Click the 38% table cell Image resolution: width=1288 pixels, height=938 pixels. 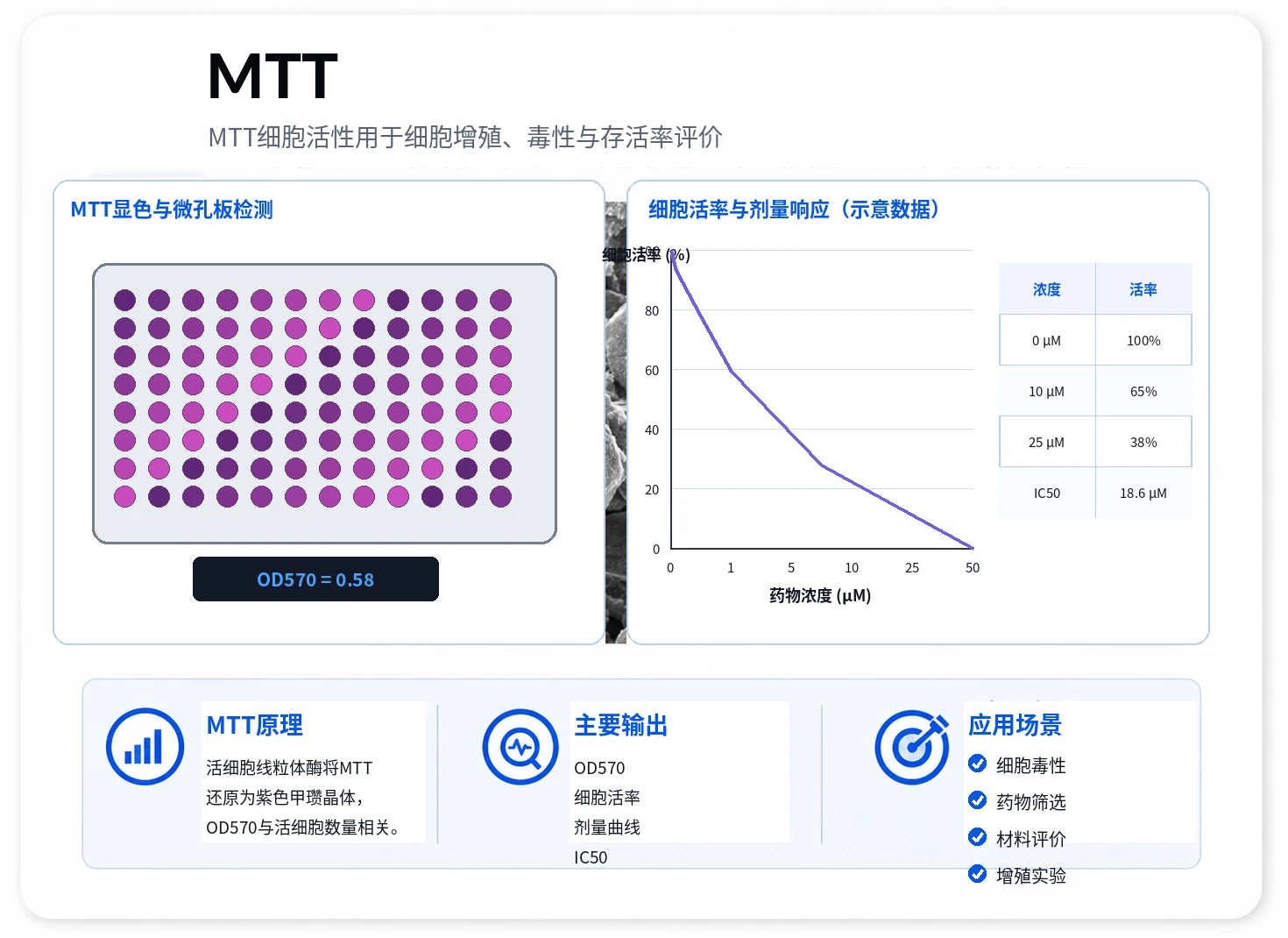point(1143,442)
